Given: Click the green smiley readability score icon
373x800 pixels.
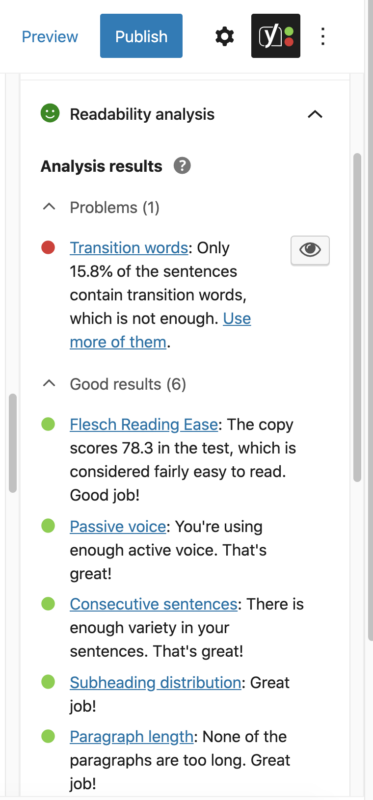Looking at the screenshot, I should [x=50, y=113].
